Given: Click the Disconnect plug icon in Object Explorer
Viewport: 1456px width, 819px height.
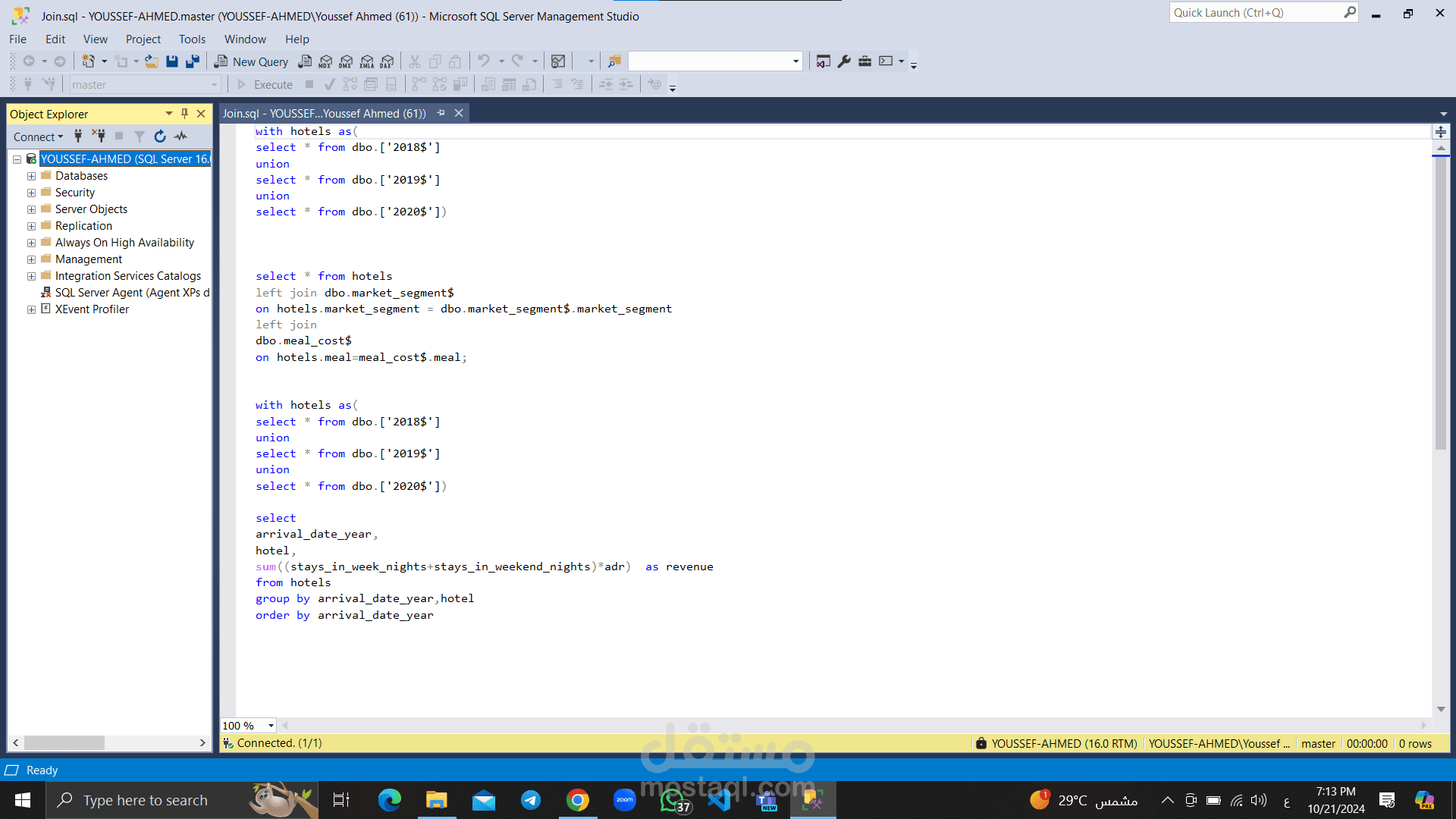Looking at the screenshot, I should click(99, 136).
